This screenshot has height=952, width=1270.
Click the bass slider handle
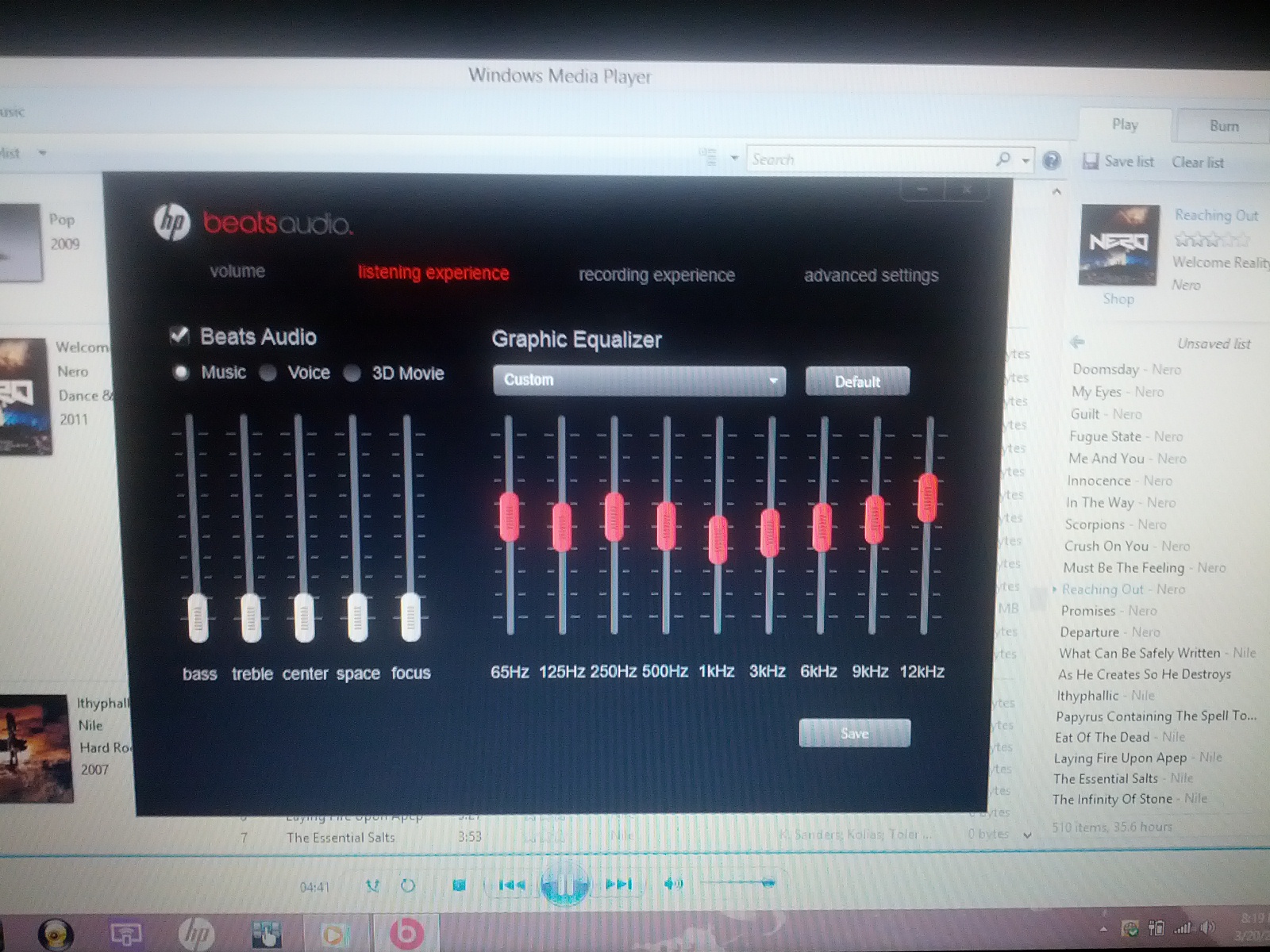[198, 618]
